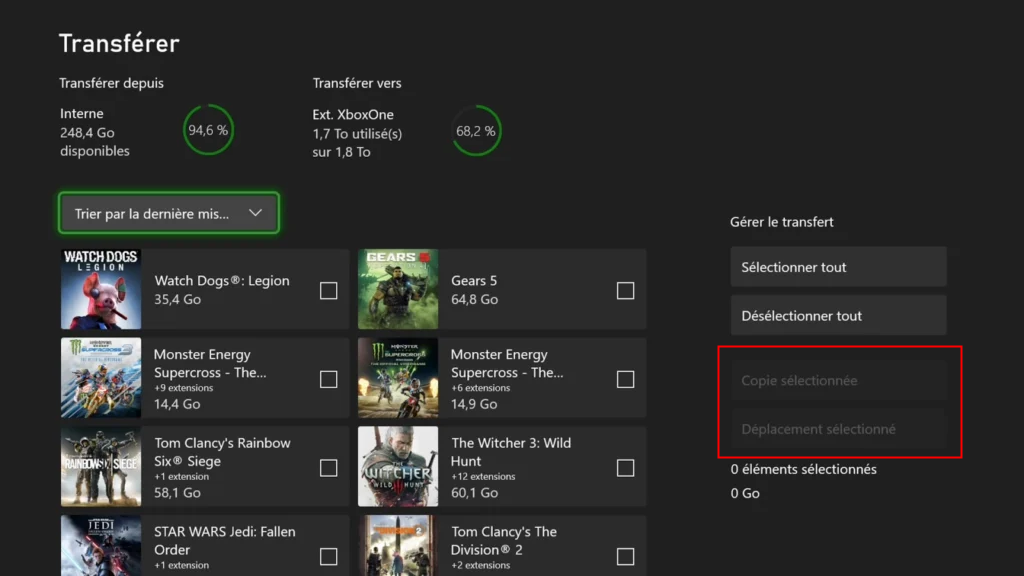The width and height of the screenshot is (1024, 576).
Task: Enable the checkbox for The Witcher 3
Action: pyautogui.click(x=625, y=468)
